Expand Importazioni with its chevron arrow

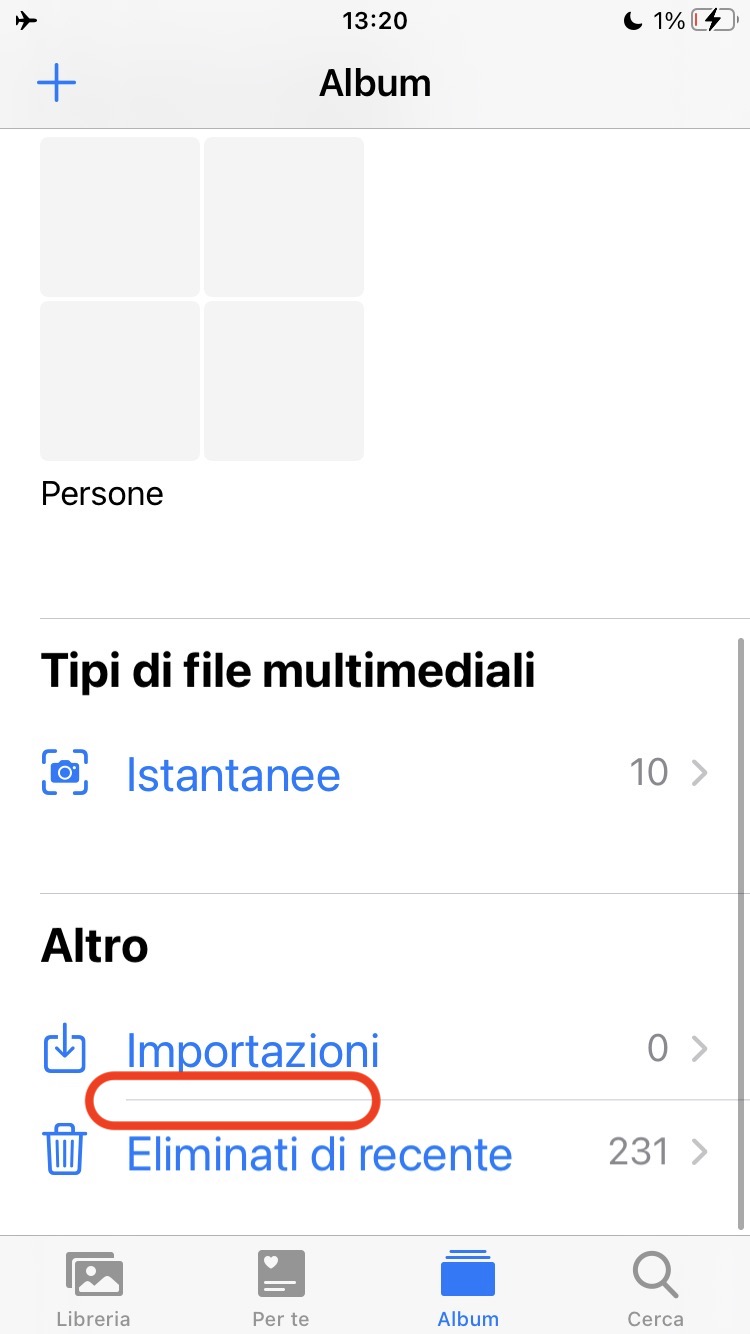[x=700, y=1048]
